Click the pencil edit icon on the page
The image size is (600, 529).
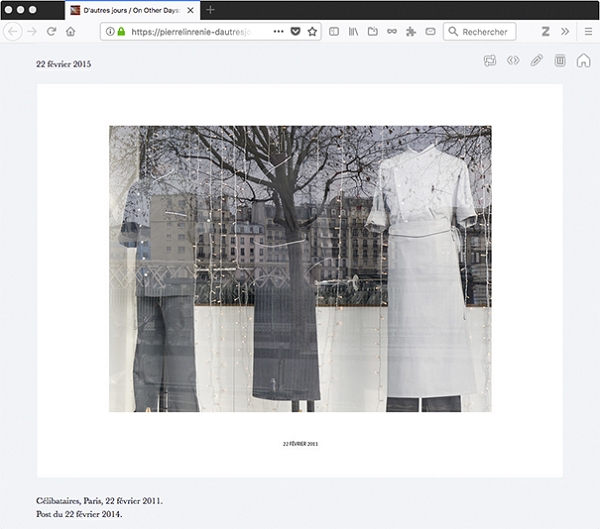pyautogui.click(x=536, y=61)
